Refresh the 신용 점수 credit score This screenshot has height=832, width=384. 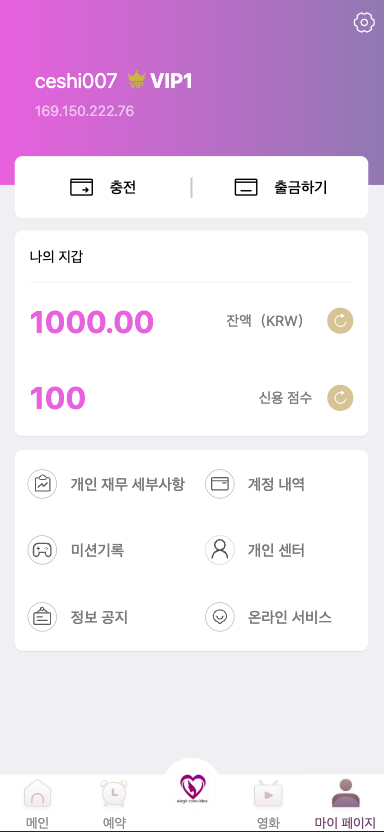(340, 398)
